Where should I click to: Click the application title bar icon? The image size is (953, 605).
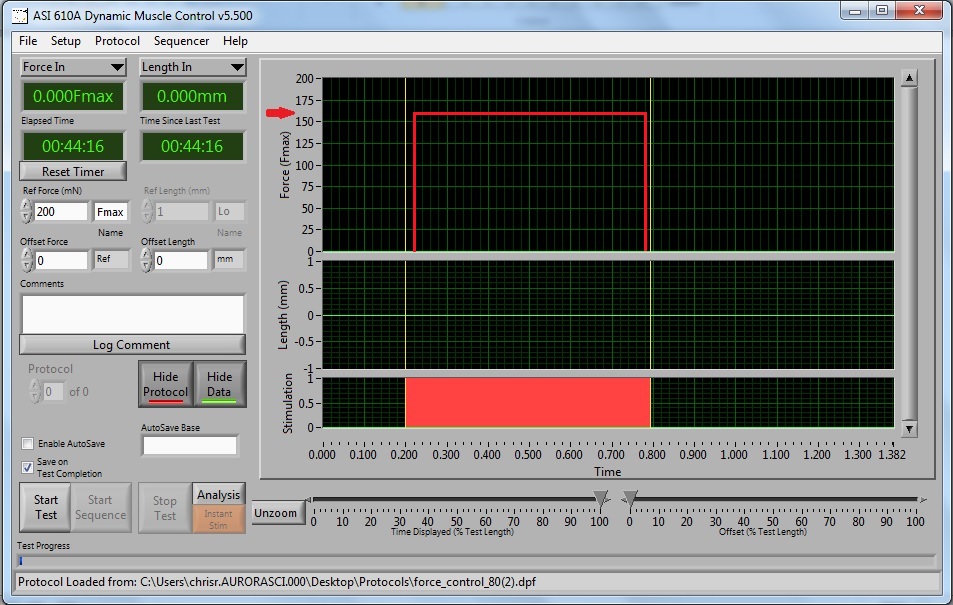[20, 16]
